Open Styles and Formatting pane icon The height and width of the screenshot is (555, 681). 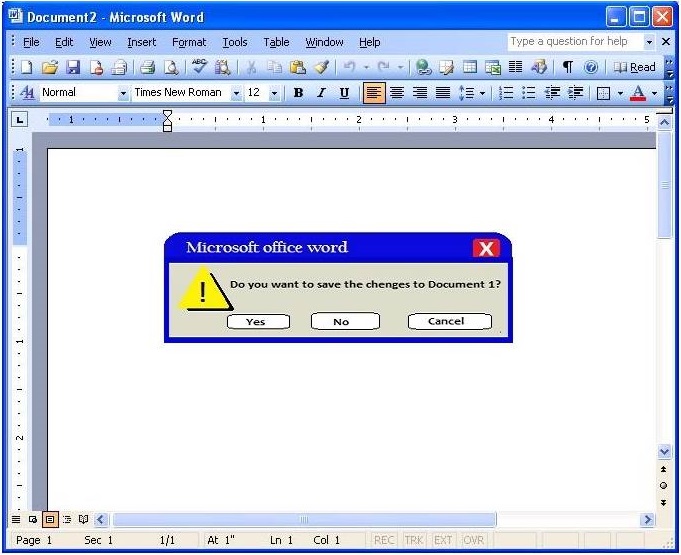tap(27, 92)
